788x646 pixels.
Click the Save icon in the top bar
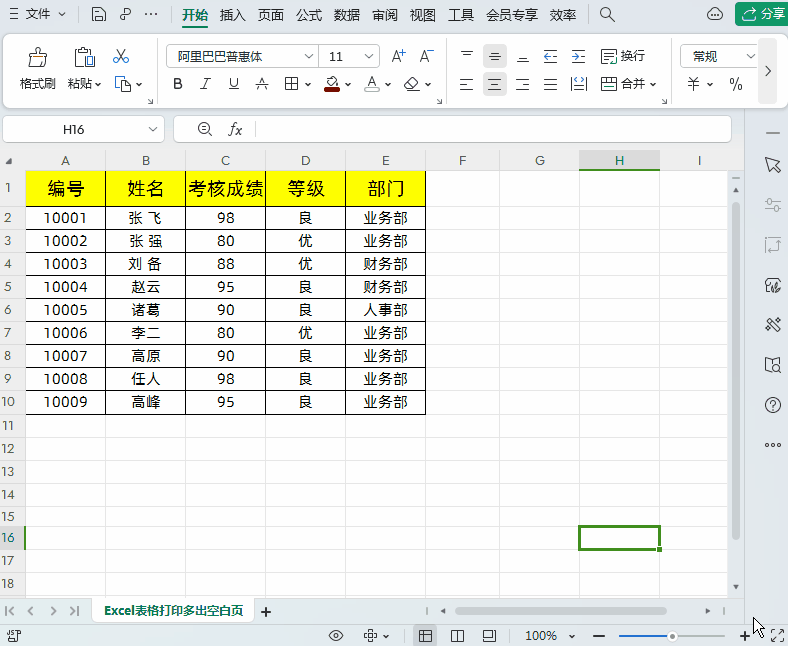click(98, 14)
